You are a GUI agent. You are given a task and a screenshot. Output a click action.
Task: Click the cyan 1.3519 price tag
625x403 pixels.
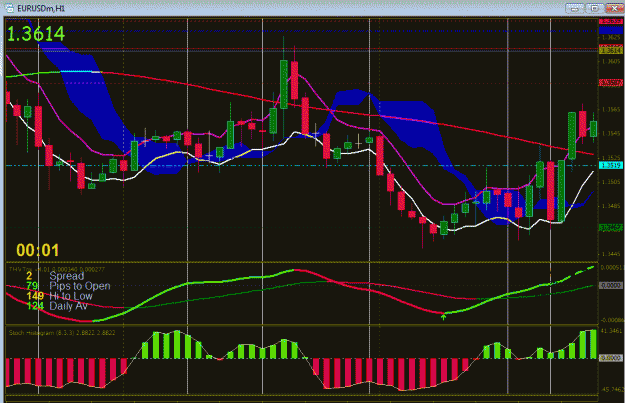coord(611,165)
